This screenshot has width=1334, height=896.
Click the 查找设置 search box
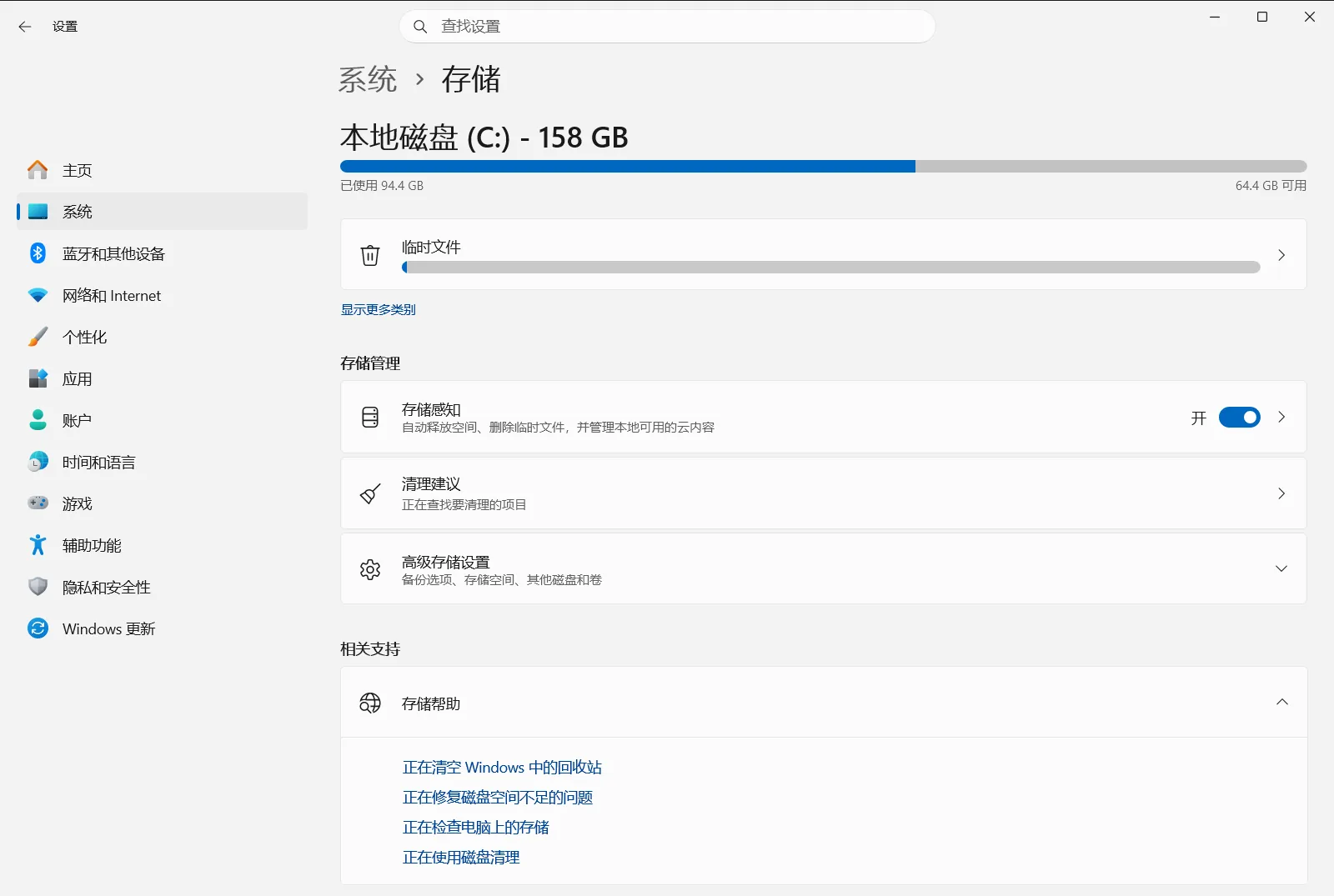(667, 27)
